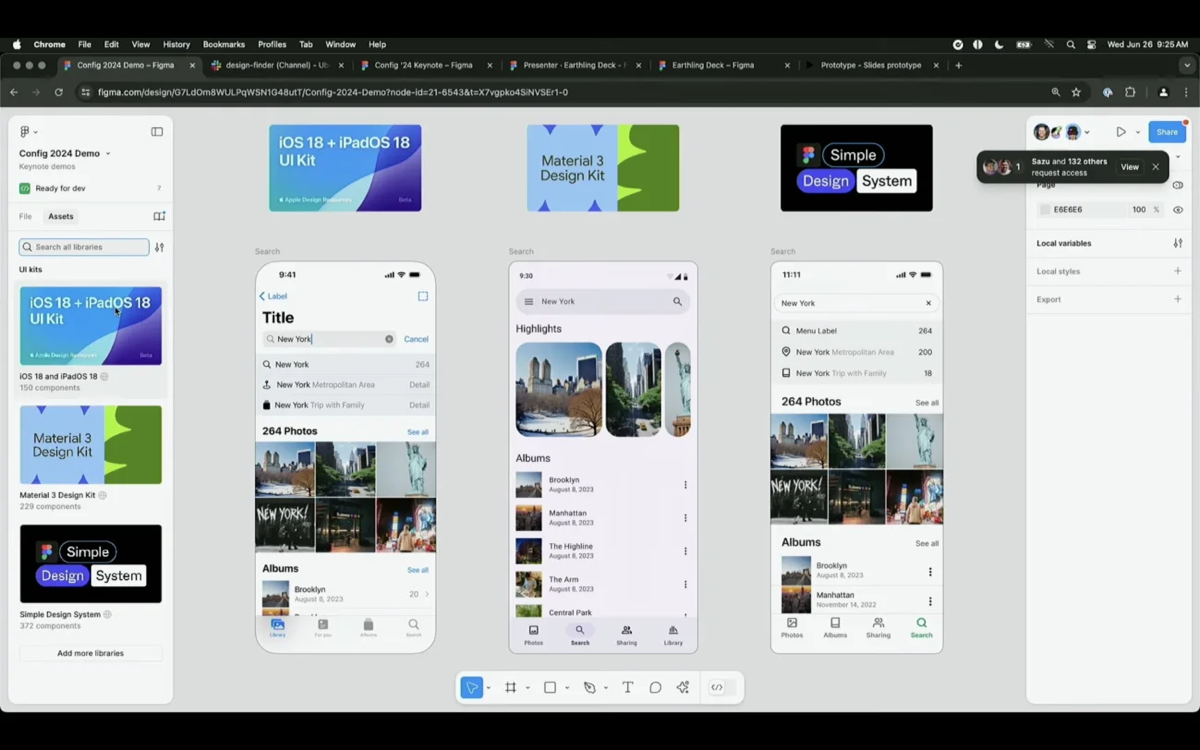Viewport: 1200px width, 750px height.
Task: Click info icon next to Material 3 Design Kit
Action: pyautogui.click(x=102, y=495)
